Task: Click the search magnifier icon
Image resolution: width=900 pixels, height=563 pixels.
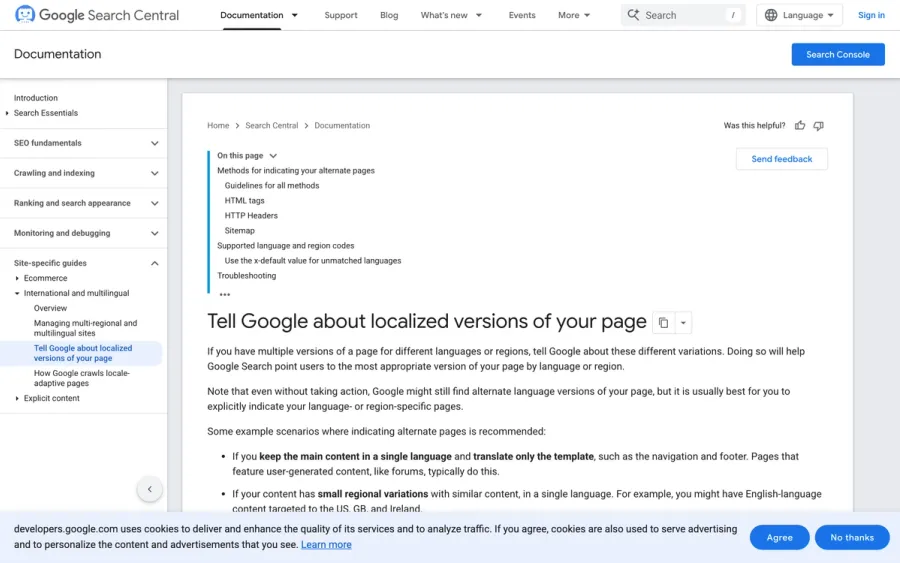Action: [x=633, y=15]
